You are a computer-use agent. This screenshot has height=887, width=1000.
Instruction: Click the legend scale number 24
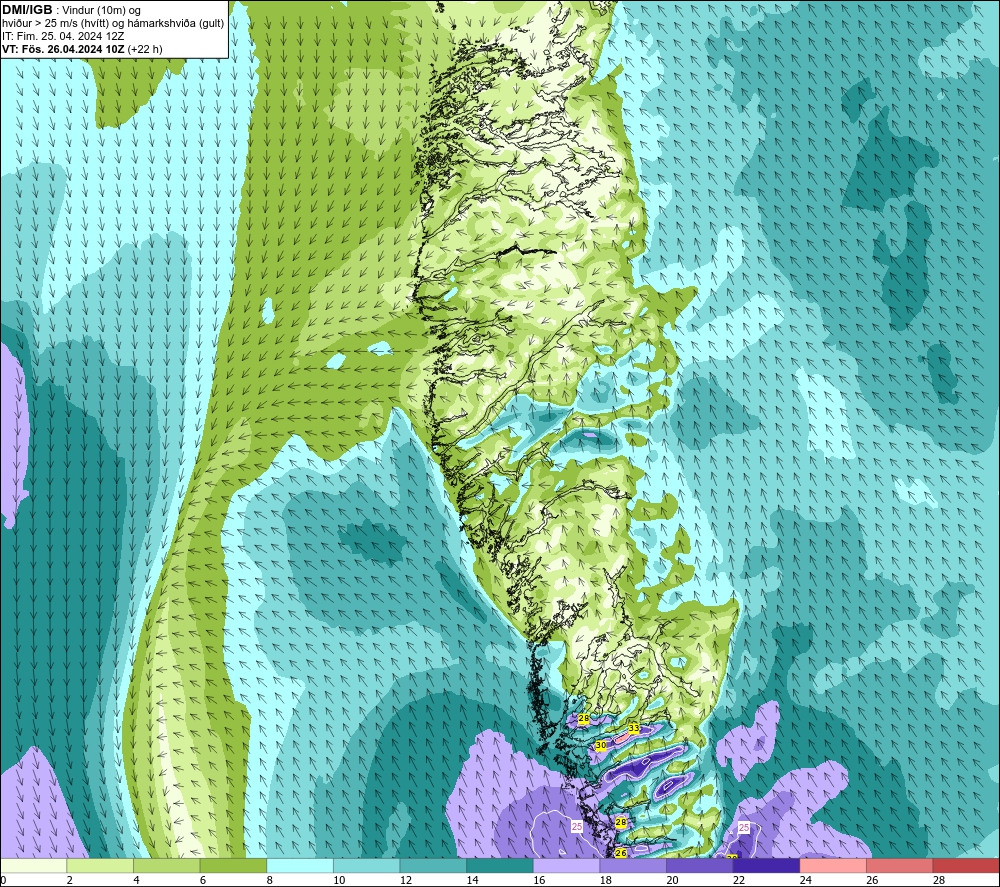805,880
